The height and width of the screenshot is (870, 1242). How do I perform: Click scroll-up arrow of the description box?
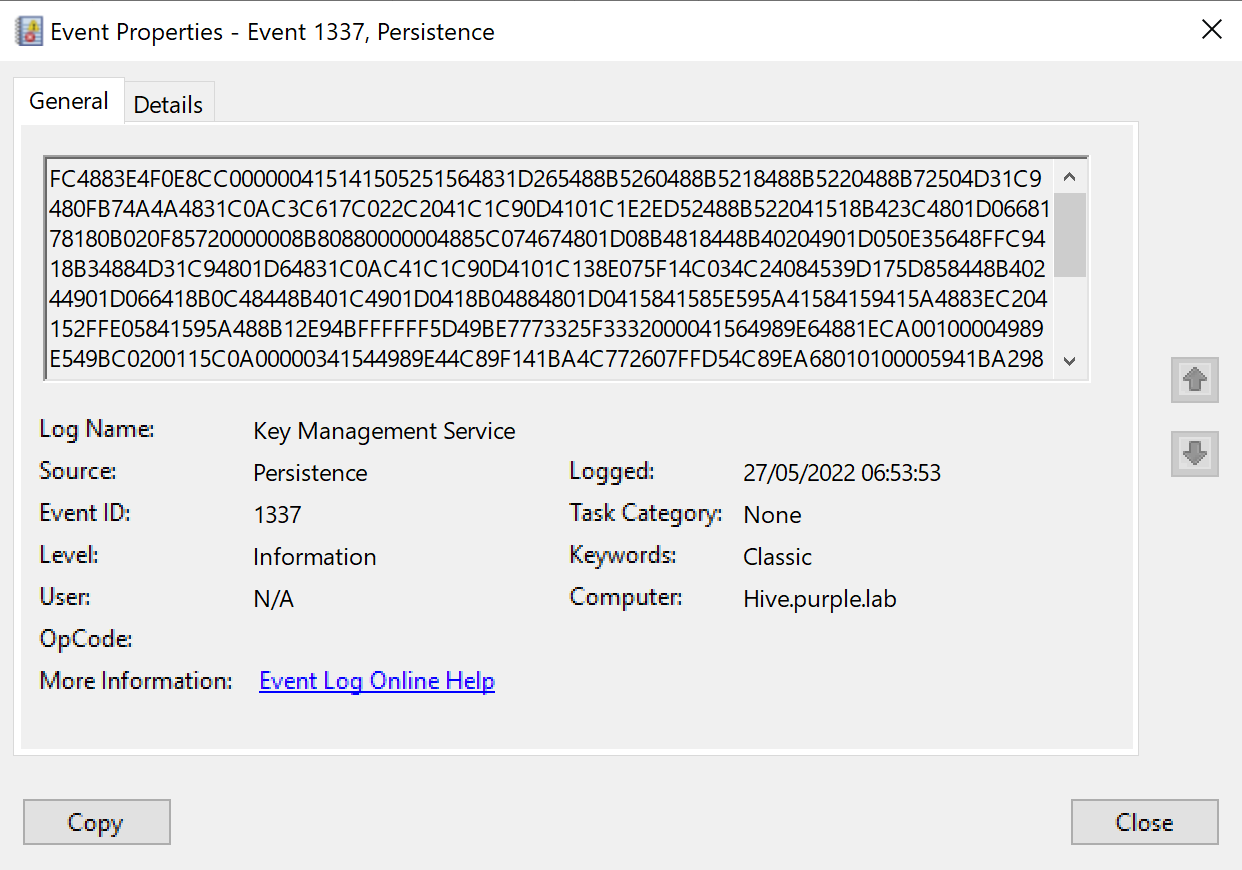(x=1069, y=178)
